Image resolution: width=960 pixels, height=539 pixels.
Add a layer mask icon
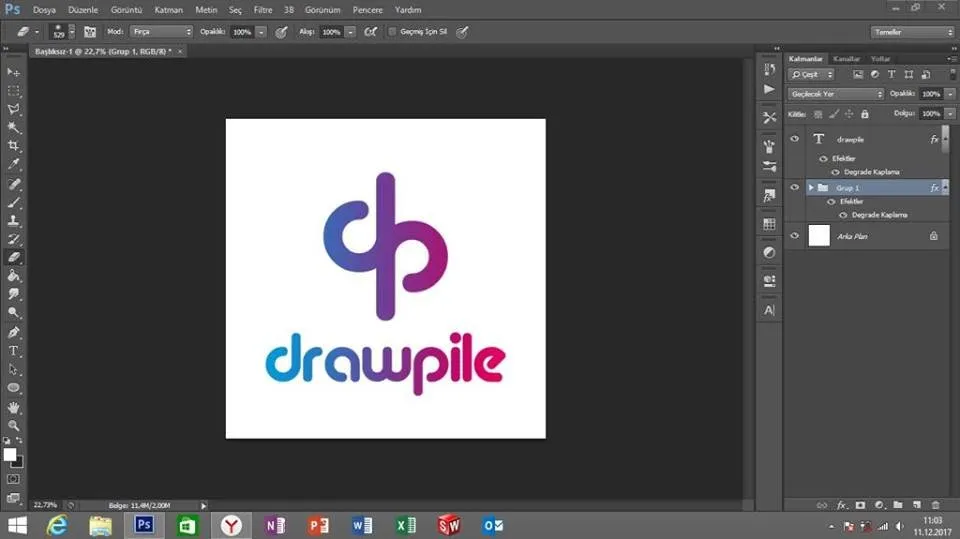tap(860, 505)
